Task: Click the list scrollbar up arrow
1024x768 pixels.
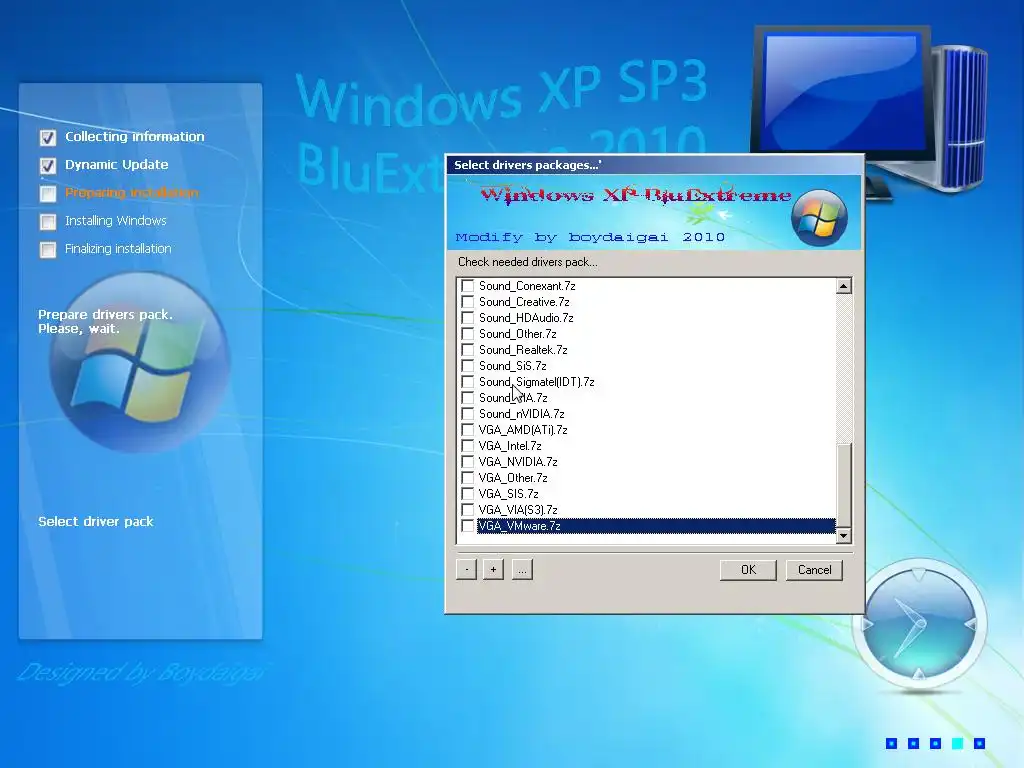Action: 844,286
